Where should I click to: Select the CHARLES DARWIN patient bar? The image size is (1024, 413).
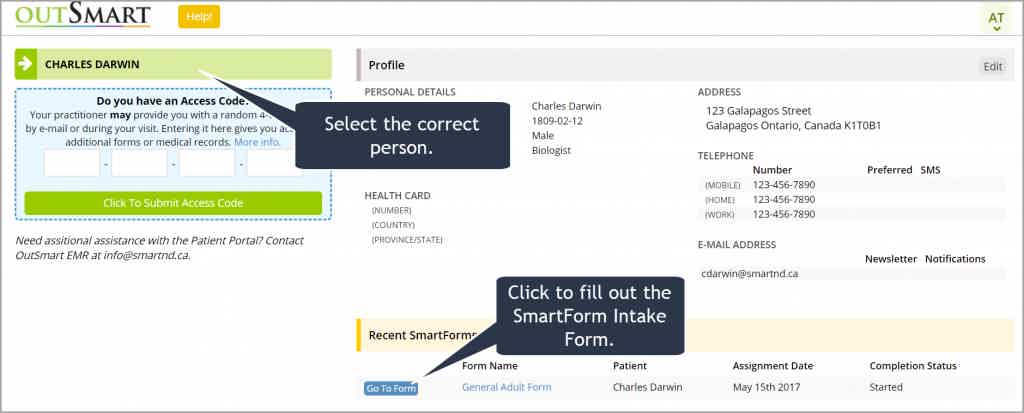173,64
